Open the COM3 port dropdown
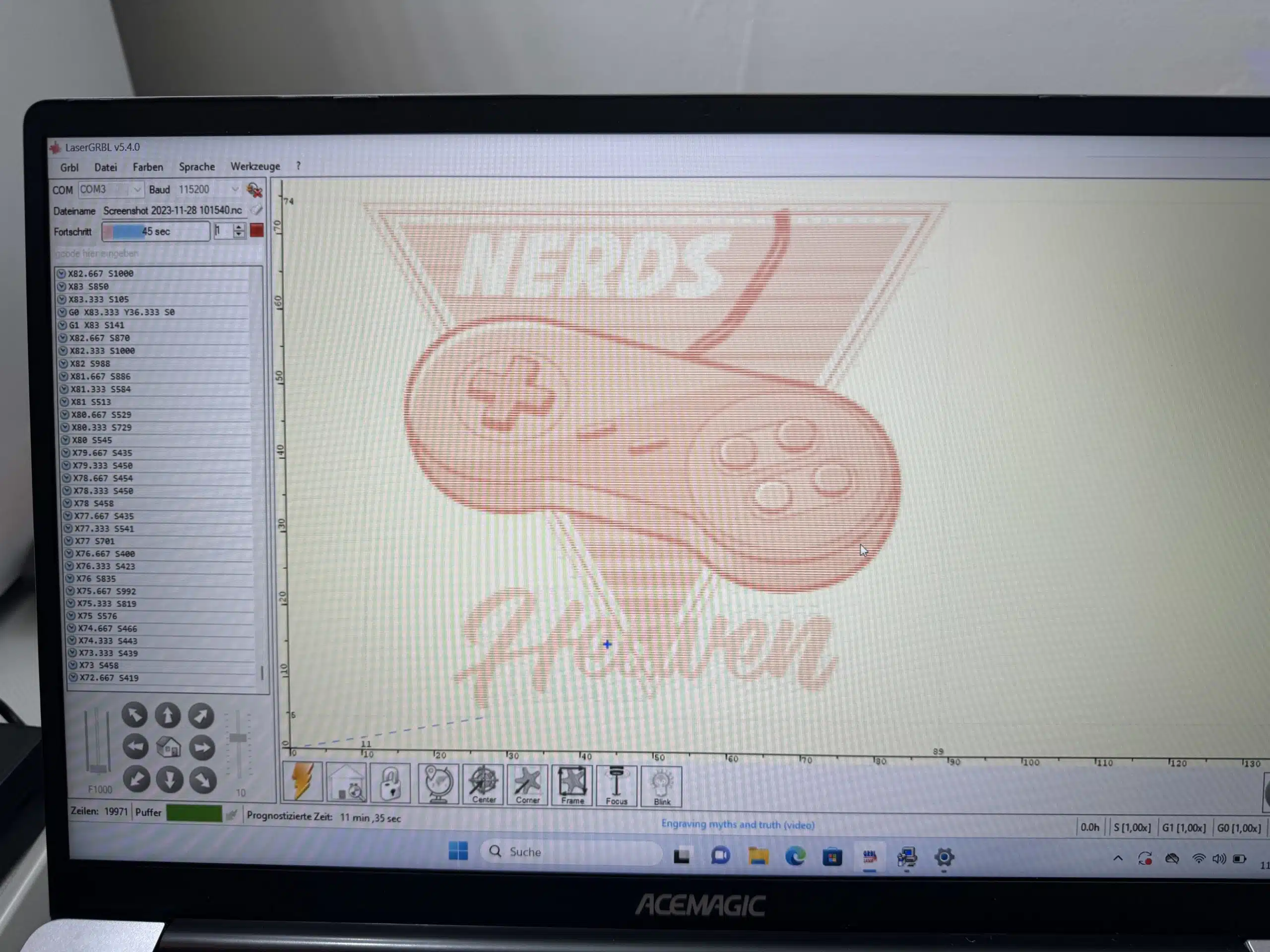1270x952 pixels. pos(136,189)
